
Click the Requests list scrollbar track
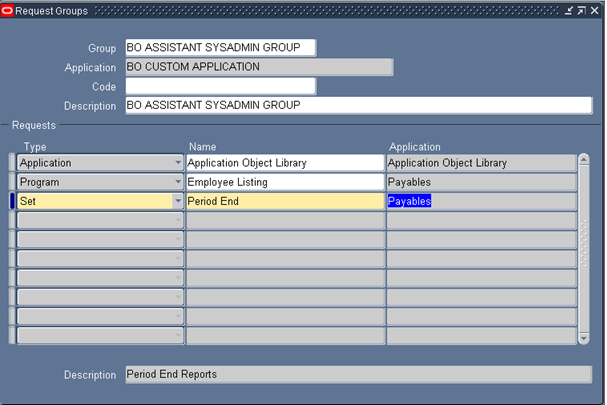[584, 248]
